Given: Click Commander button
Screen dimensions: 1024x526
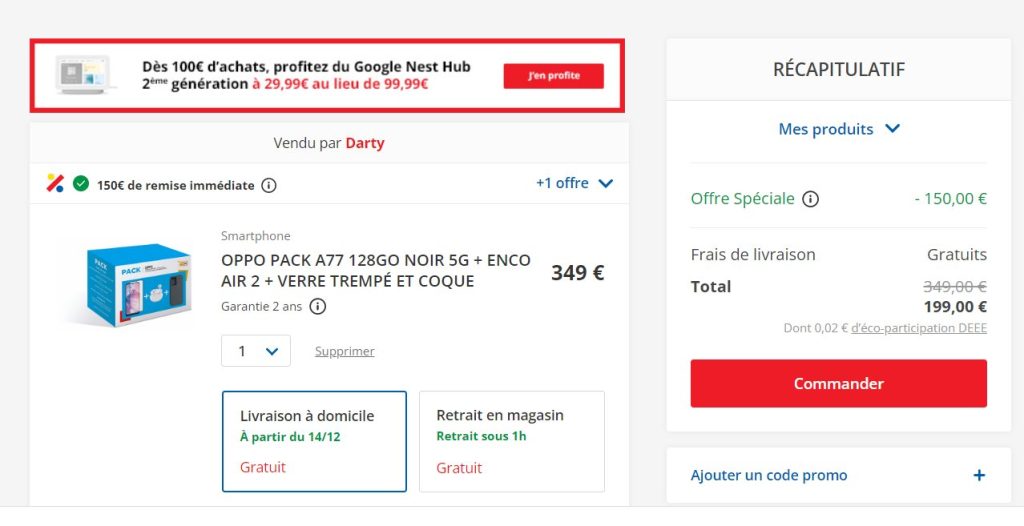Looking at the screenshot, I should 838,383.
